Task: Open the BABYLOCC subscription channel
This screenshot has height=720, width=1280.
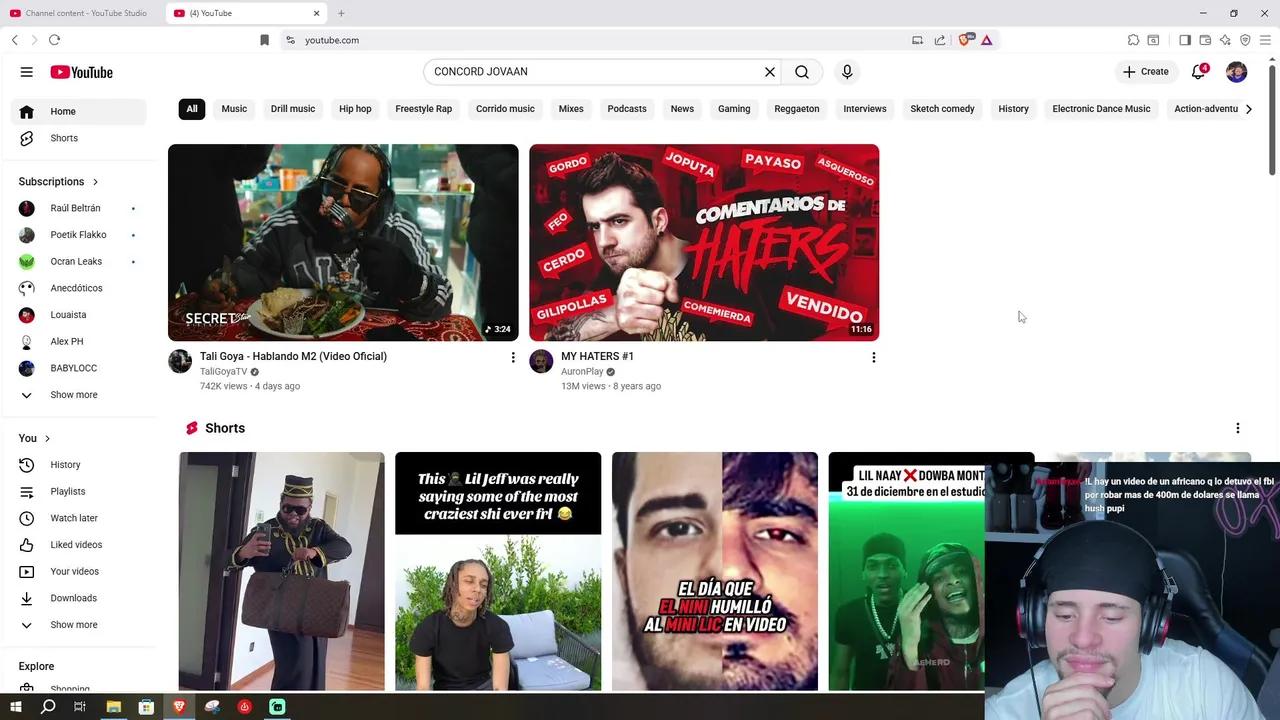Action: tap(78, 368)
